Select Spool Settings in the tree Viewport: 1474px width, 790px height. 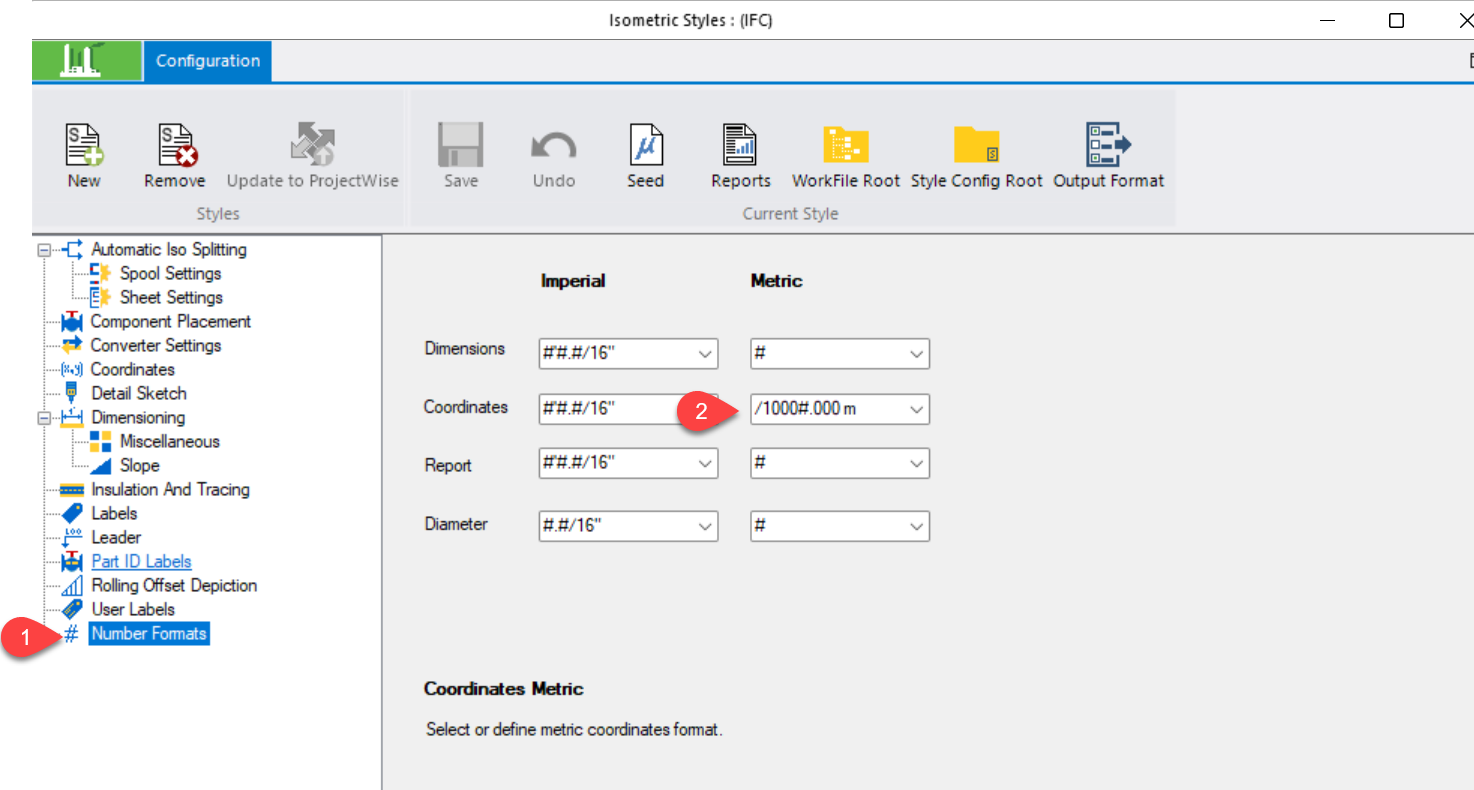click(x=170, y=274)
